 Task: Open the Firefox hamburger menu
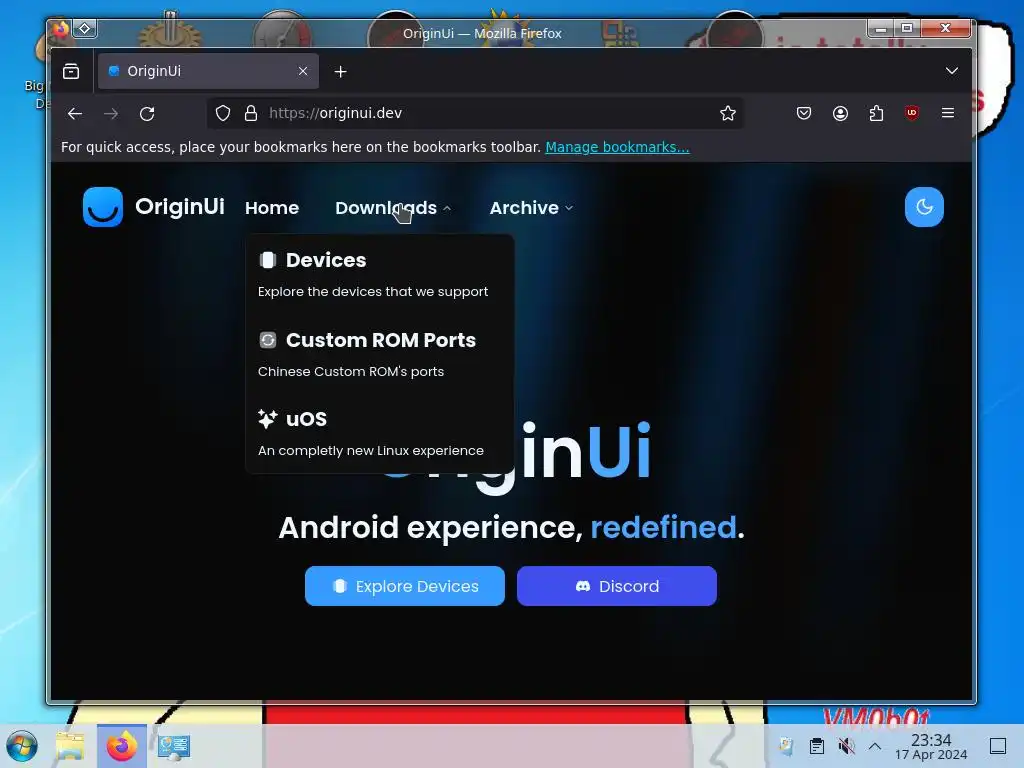click(948, 113)
